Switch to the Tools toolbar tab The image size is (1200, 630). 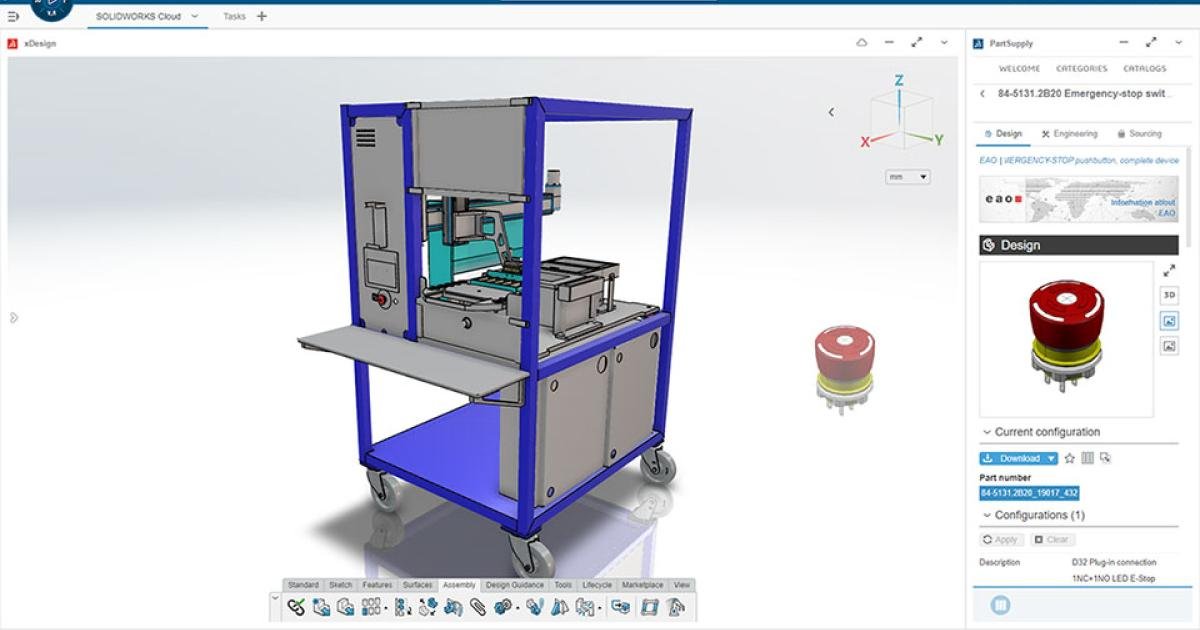coord(563,585)
